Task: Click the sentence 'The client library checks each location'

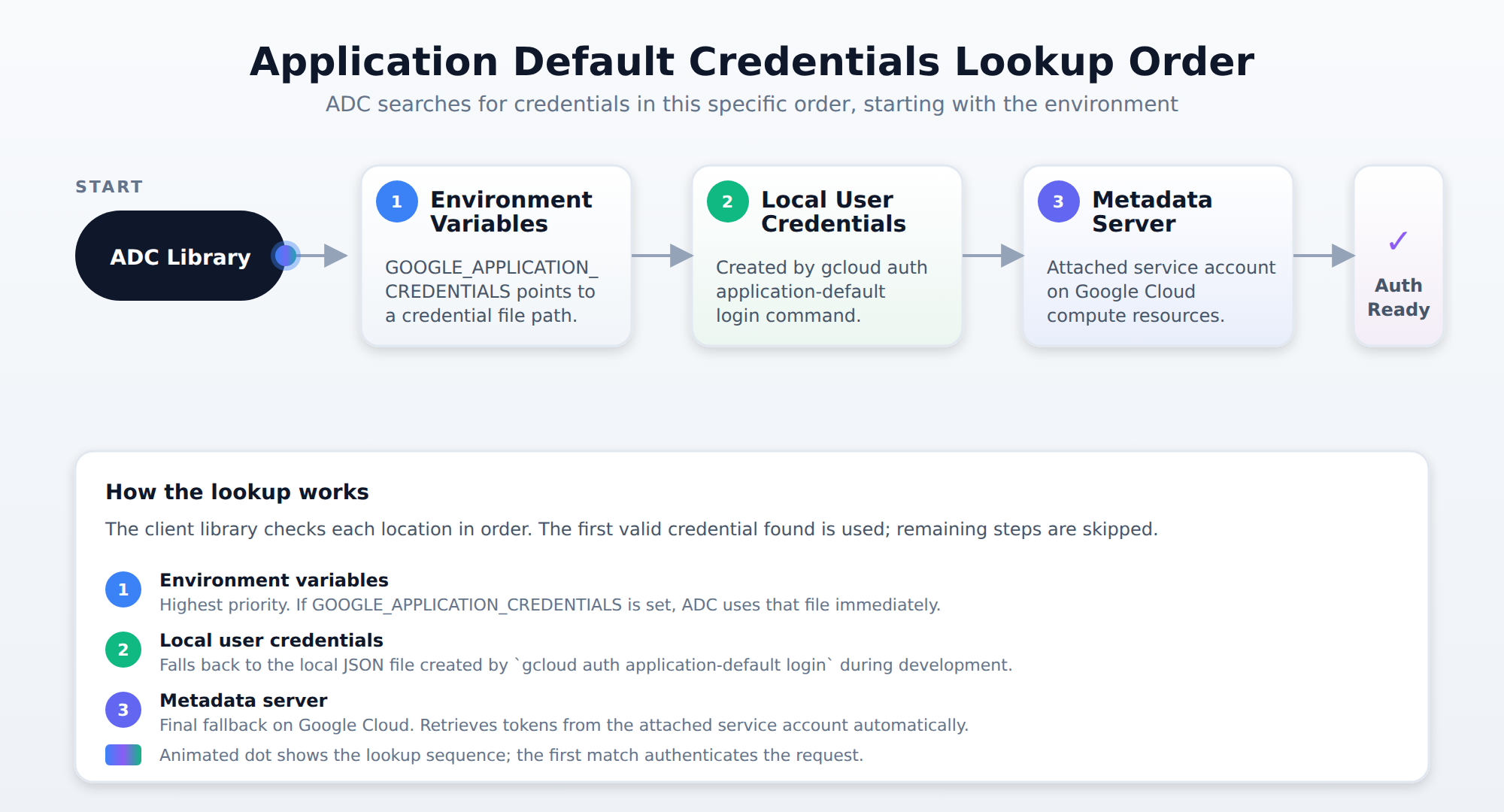Action: [x=632, y=529]
